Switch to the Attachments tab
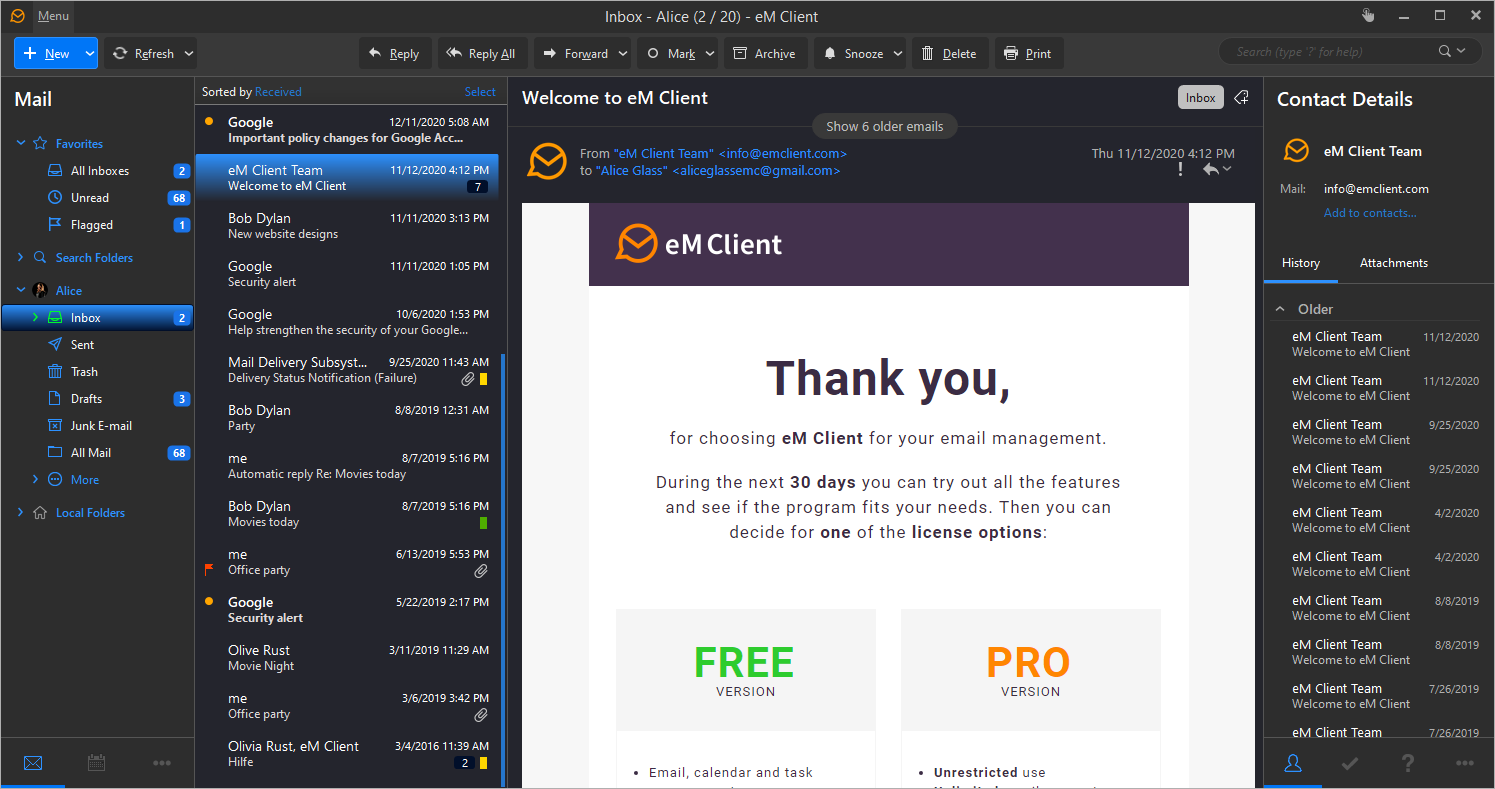This screenshot has width=1495, height=789. [1393, 263]
